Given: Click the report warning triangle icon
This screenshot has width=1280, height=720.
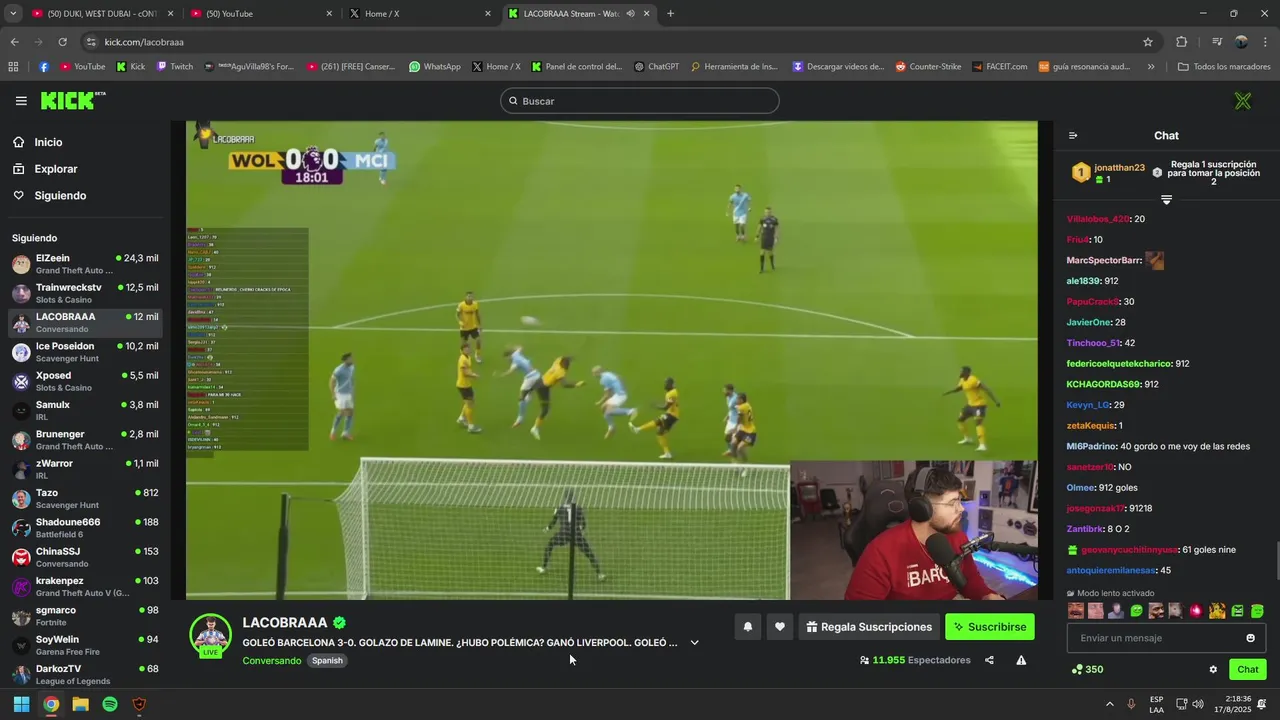Looking at the screenshot, I should 1021,660.
